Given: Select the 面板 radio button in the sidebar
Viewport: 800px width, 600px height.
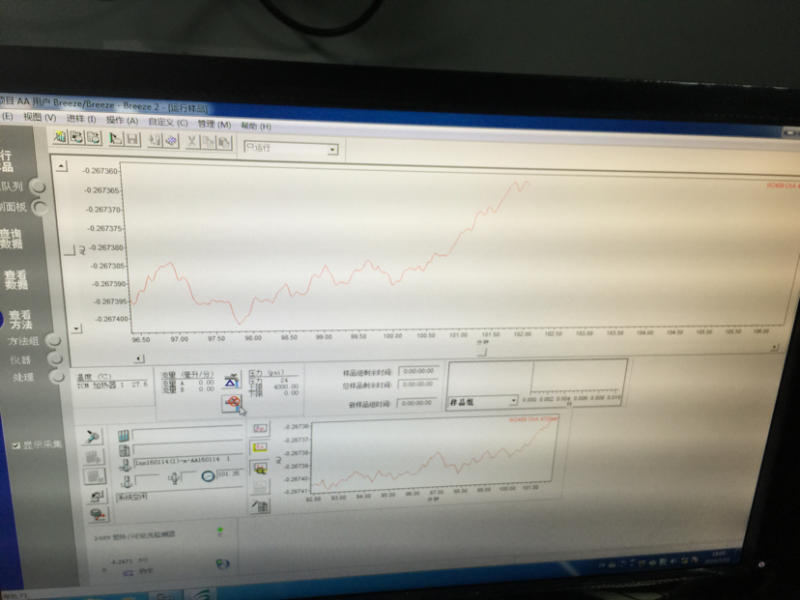Looking at the screenshot, I should (x=39, y=207).
